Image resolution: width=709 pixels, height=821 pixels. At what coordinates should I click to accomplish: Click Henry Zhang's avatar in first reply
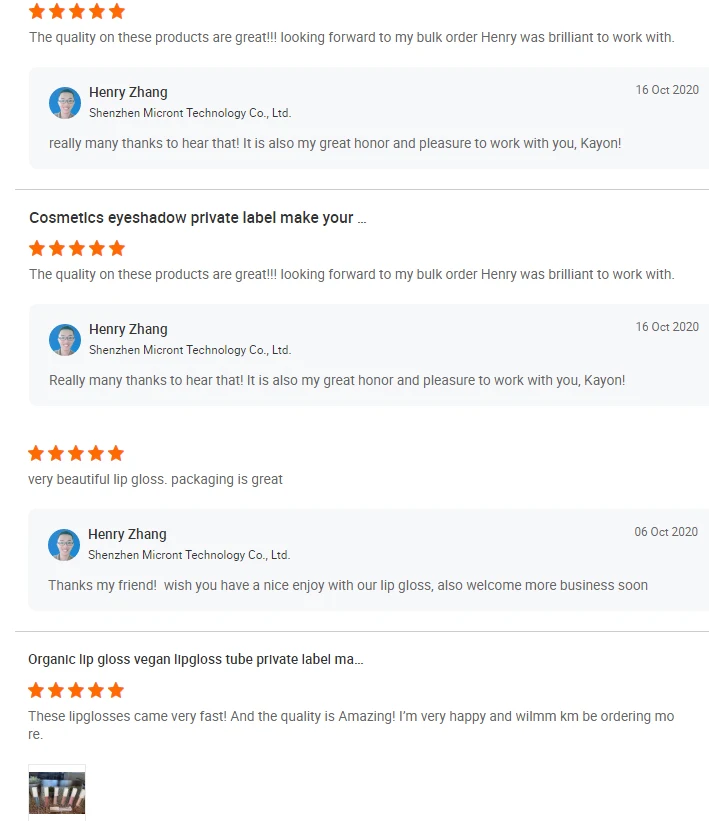pyautogui.click(x=65, y=103)
